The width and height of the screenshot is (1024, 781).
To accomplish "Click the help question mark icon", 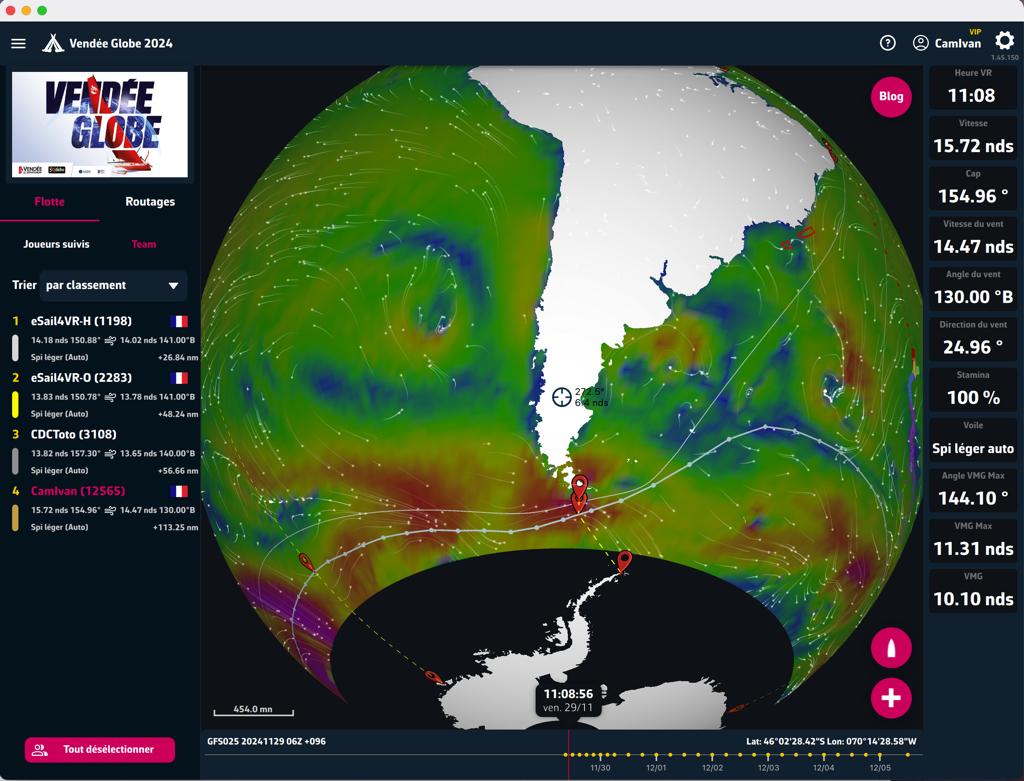I will pos(888,43).
